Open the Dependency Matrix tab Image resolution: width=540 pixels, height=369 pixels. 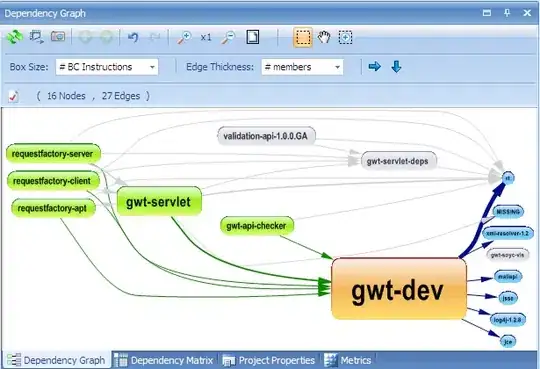pyautogui.click(x=164, y=360)
